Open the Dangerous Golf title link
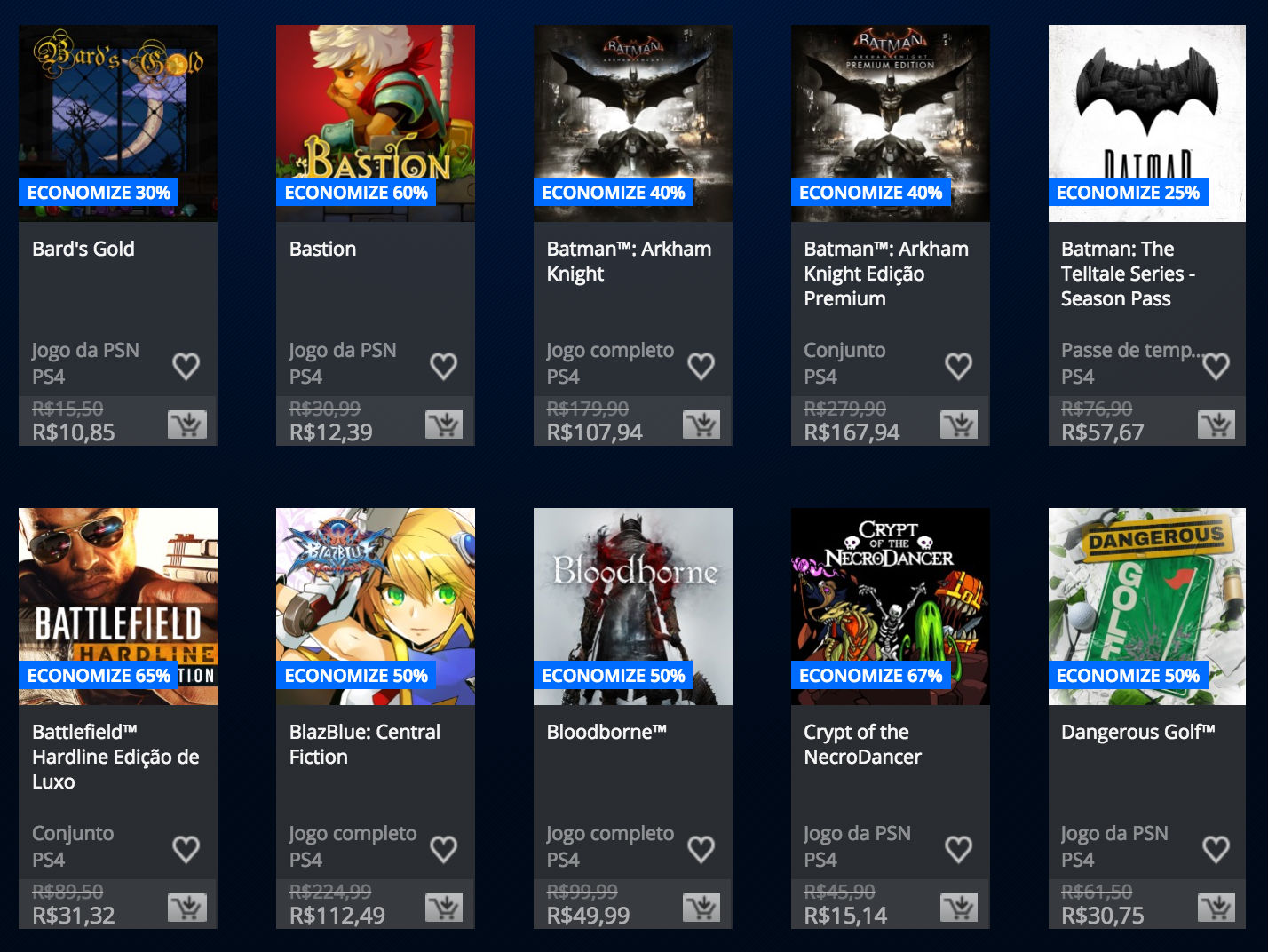This screenshot has width=1268, height=952. (1137, 732)
